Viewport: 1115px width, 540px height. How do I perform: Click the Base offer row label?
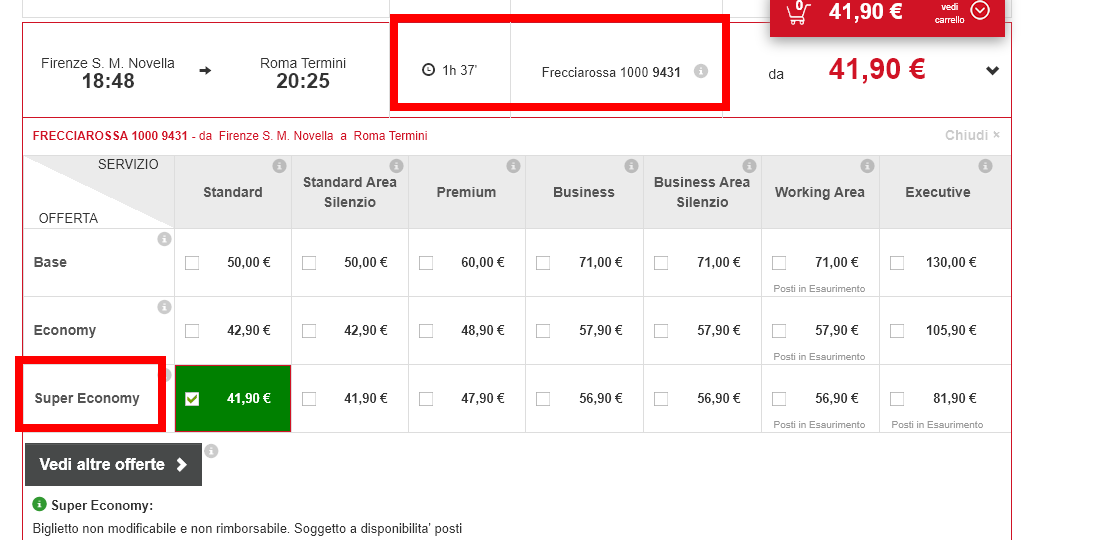point(50,262)
